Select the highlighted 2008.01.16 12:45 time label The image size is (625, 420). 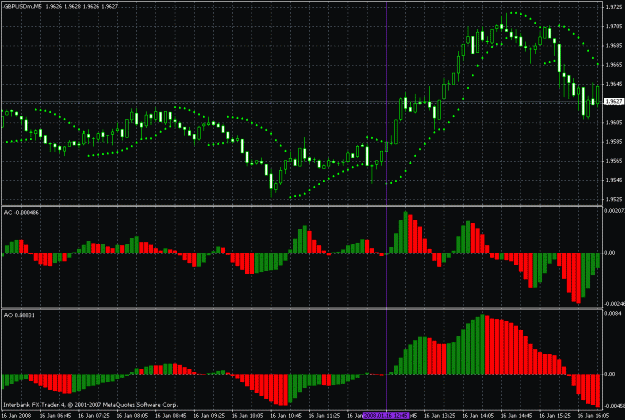tap(386, 416)
